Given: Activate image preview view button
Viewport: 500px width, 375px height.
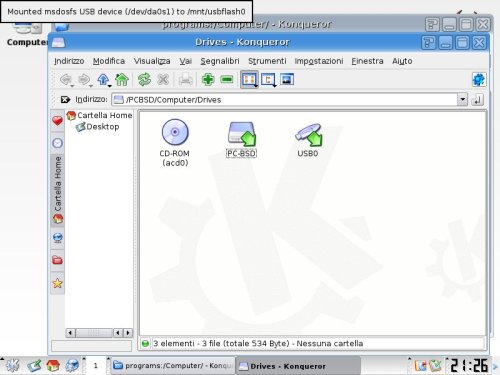Looking at the screenshot, I should [287, 79].
